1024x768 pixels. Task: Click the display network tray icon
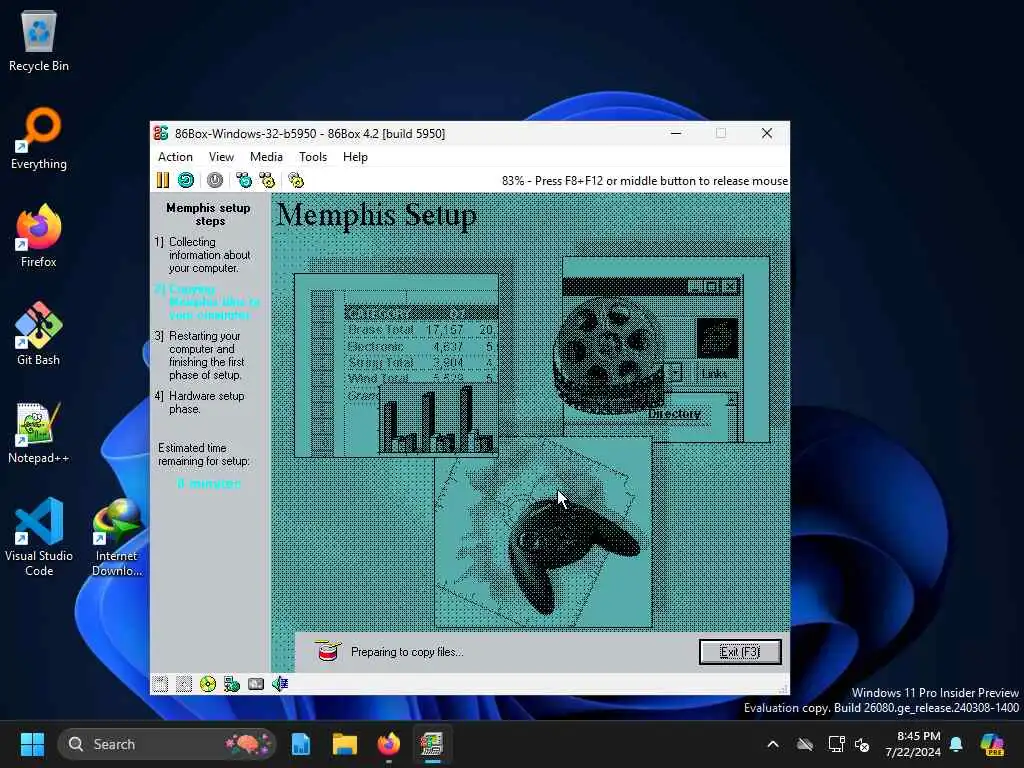(836, 744)
